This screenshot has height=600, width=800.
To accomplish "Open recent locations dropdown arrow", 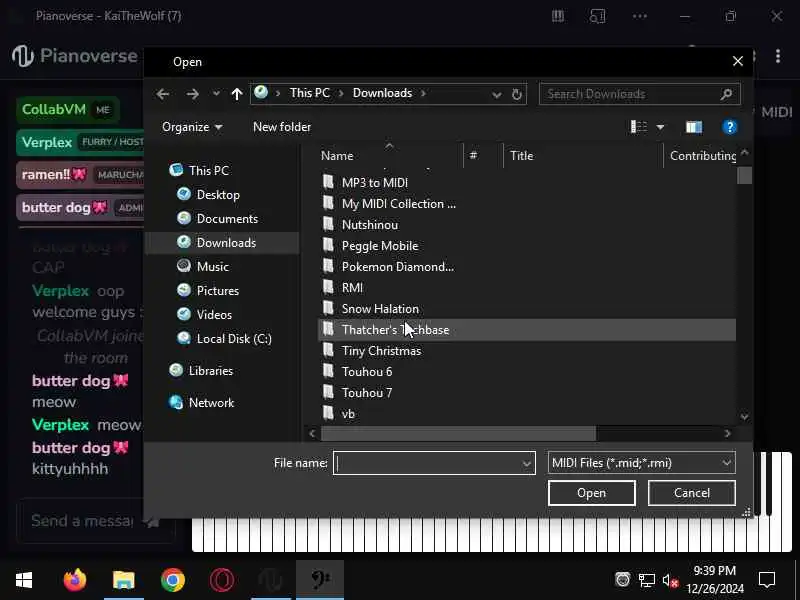I will pos(216,94).
